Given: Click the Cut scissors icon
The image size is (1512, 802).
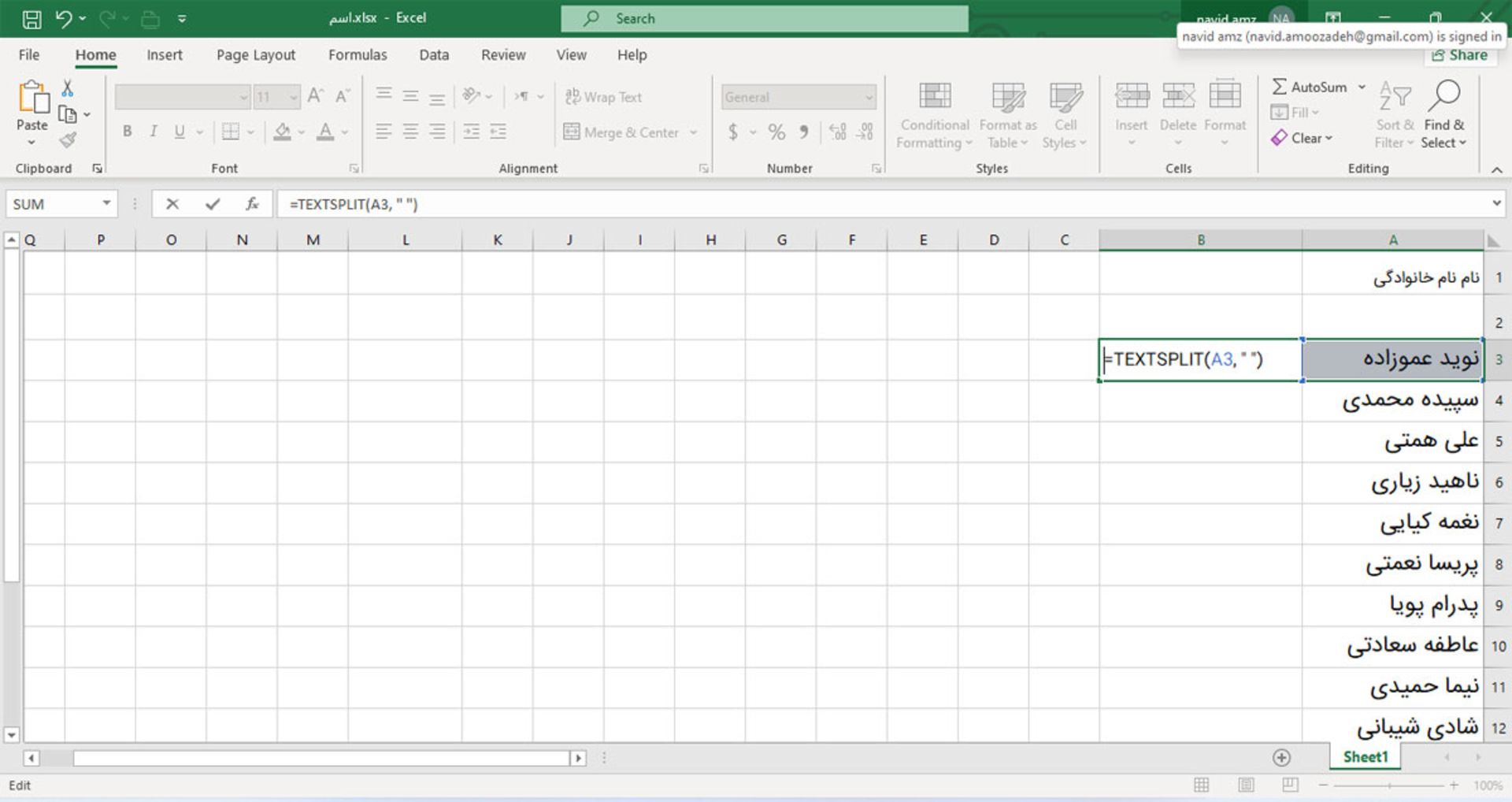Looking at the screenshot, I should pos(68,88).
